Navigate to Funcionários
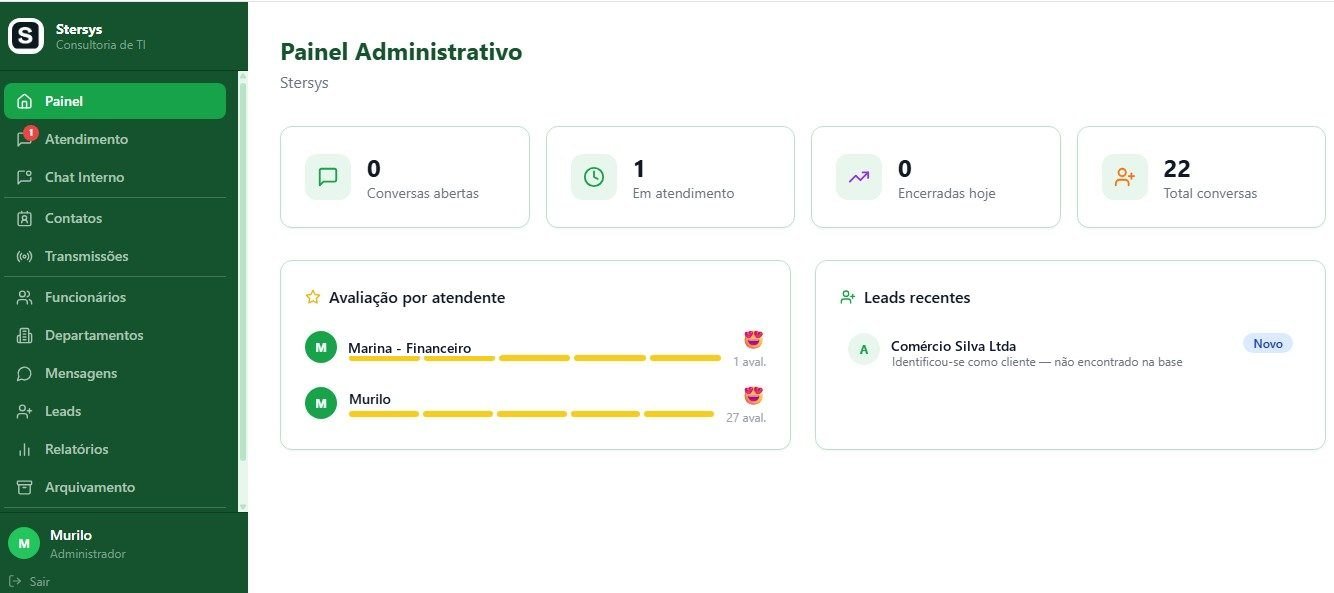The height and width of the screenshot is (593, 1334). tap(115, 297)
